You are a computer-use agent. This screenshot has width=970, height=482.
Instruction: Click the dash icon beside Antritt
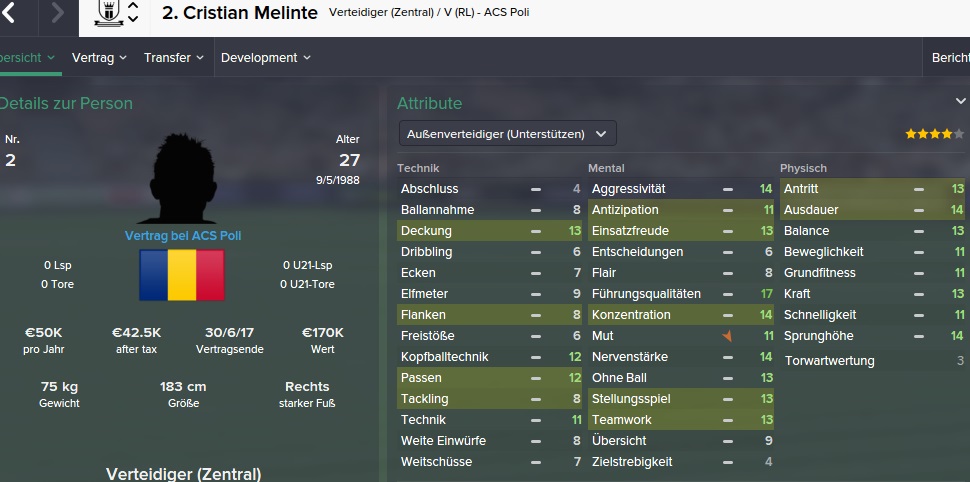(919, 189)
